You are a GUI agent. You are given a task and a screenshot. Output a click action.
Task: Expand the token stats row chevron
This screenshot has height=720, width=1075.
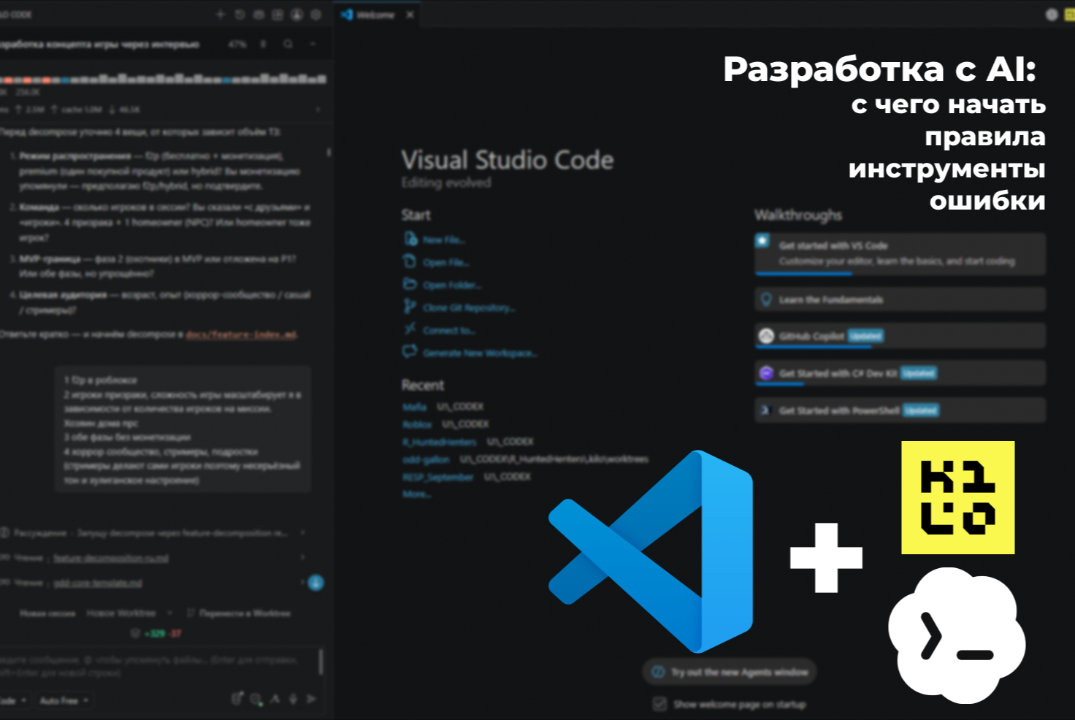(317, 109)
